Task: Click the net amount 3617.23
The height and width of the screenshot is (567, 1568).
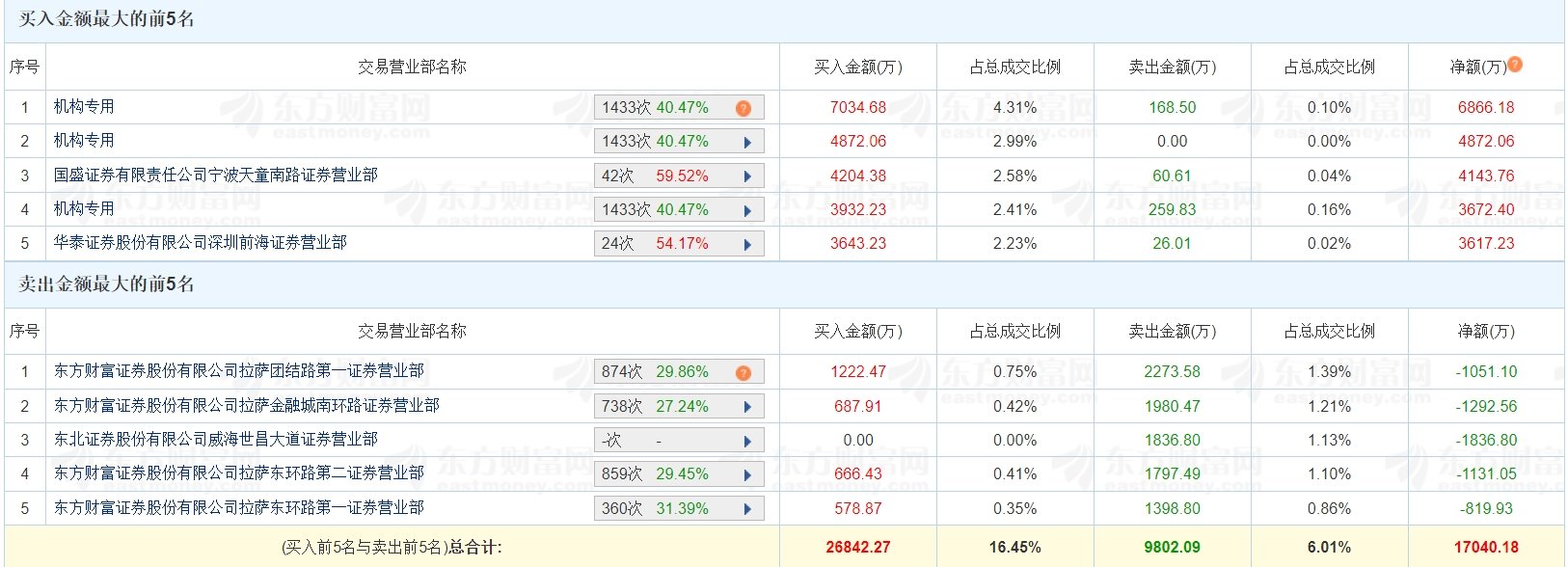Action: (1486, 244)
